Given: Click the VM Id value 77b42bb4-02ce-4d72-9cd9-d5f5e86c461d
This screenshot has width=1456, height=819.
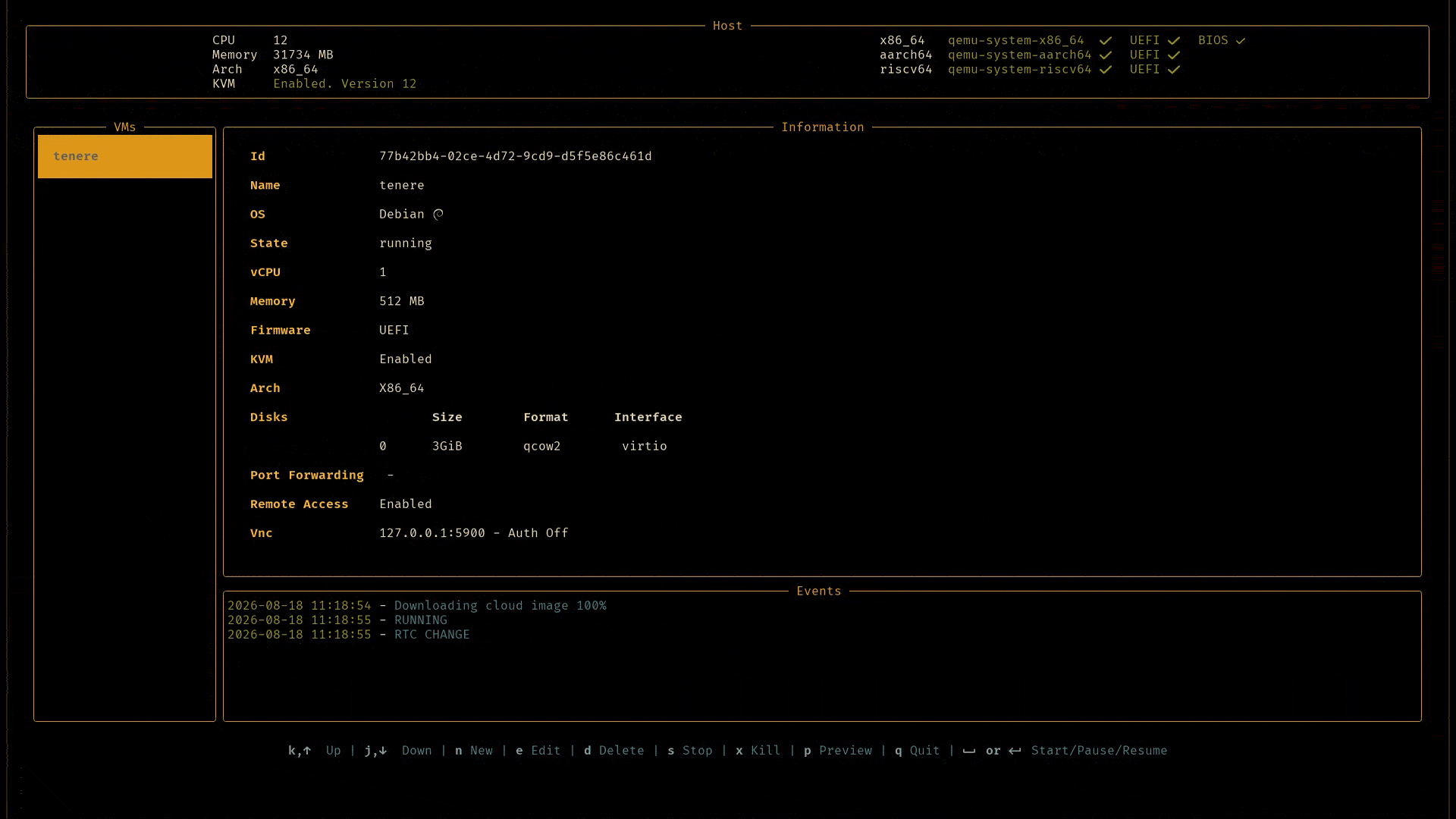Looking at the screenshot, I should [x=516, y=156].
